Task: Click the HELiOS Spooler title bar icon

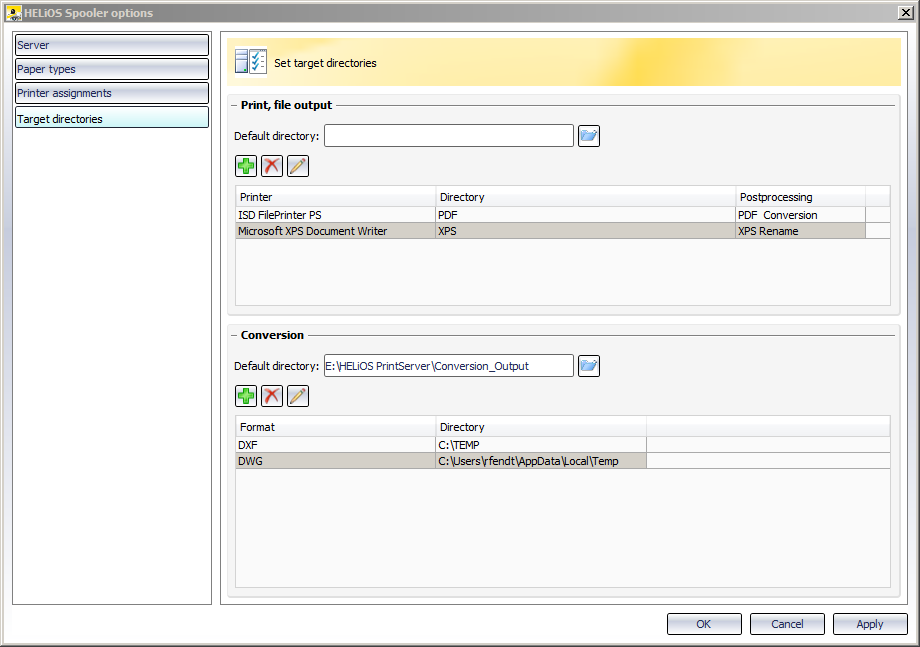Action: tap(14, 12)
